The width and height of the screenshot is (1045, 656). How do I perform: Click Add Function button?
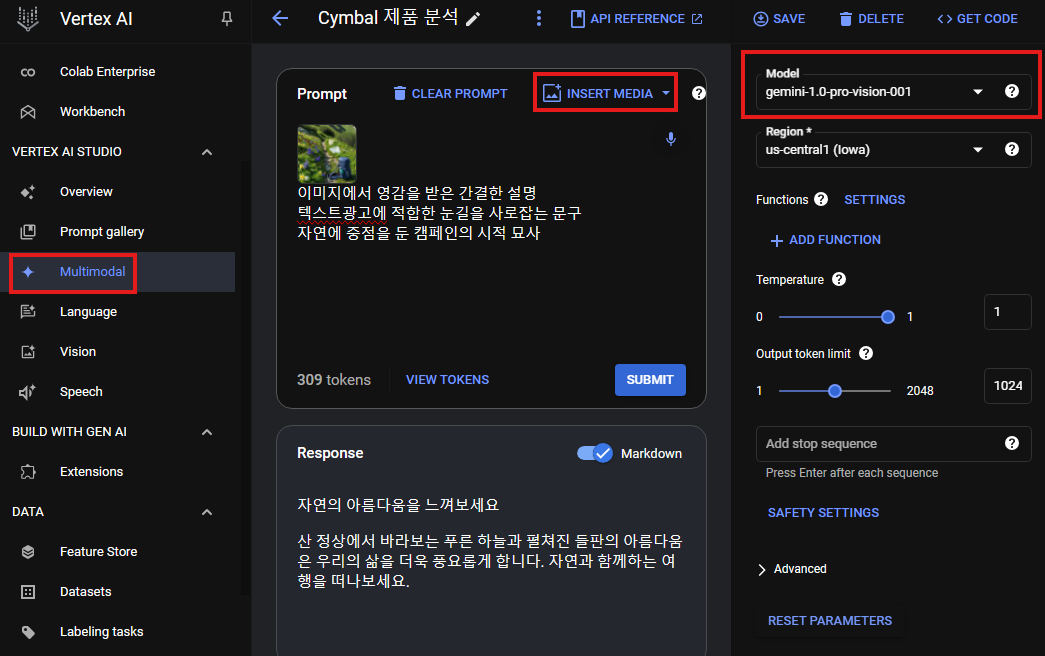(x=825, y=240)
